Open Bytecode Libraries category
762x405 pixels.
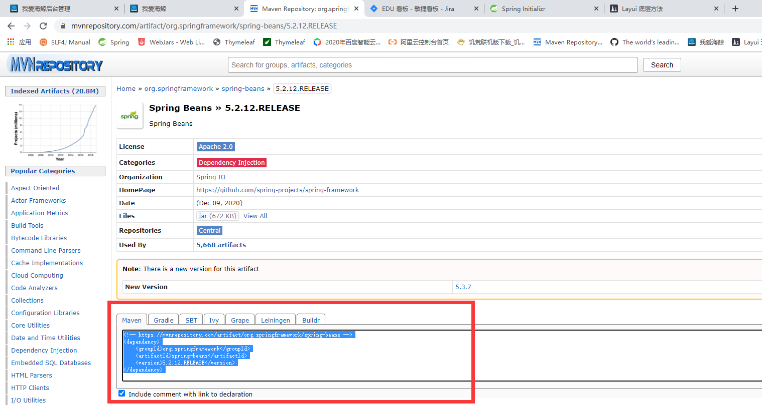(x=39, y=238)
